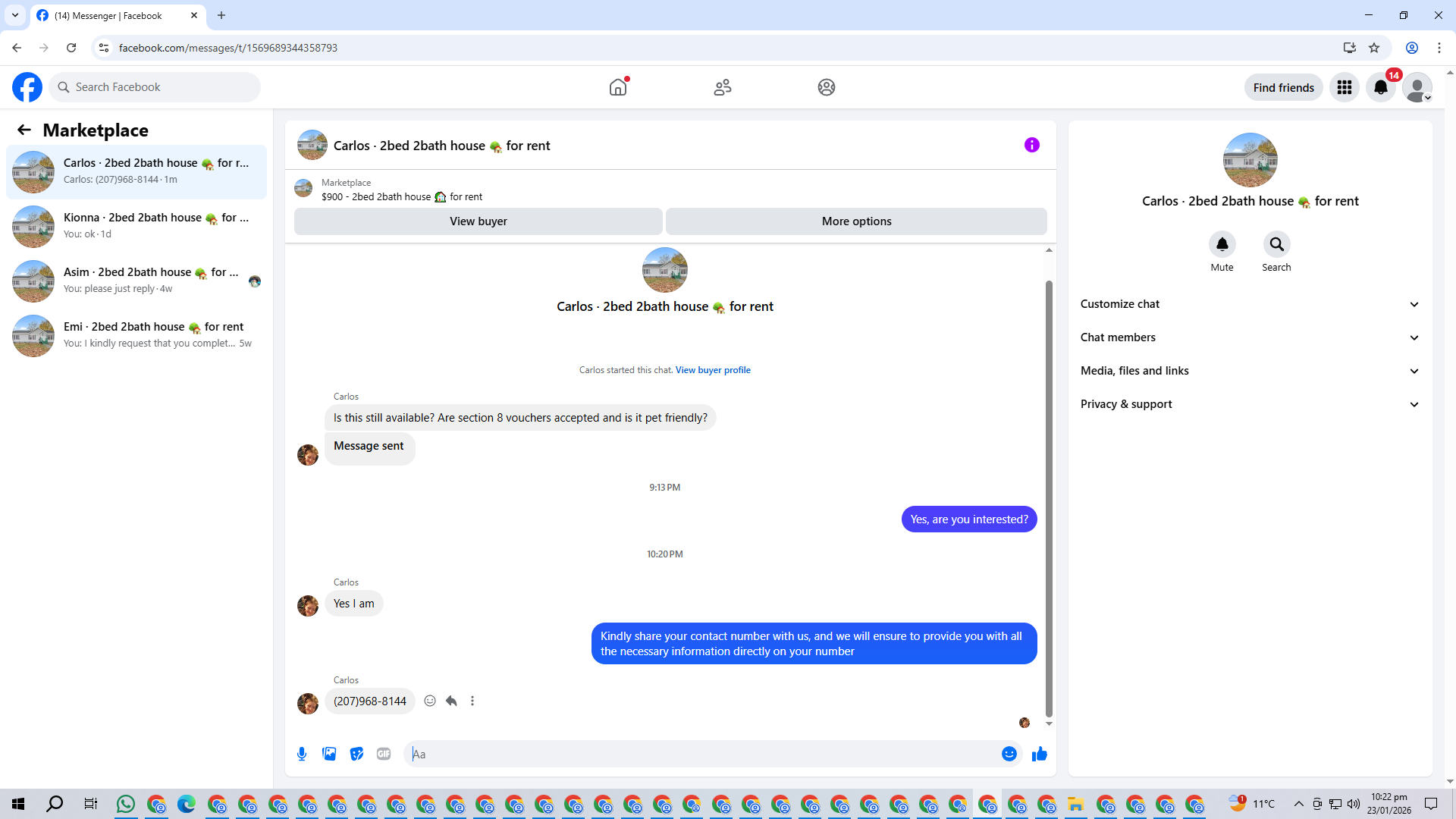This screenshot has width=1456, height=819.
Task: Toggle conversation information panel
Action: pyautogui.click(x=1031, y=146)
